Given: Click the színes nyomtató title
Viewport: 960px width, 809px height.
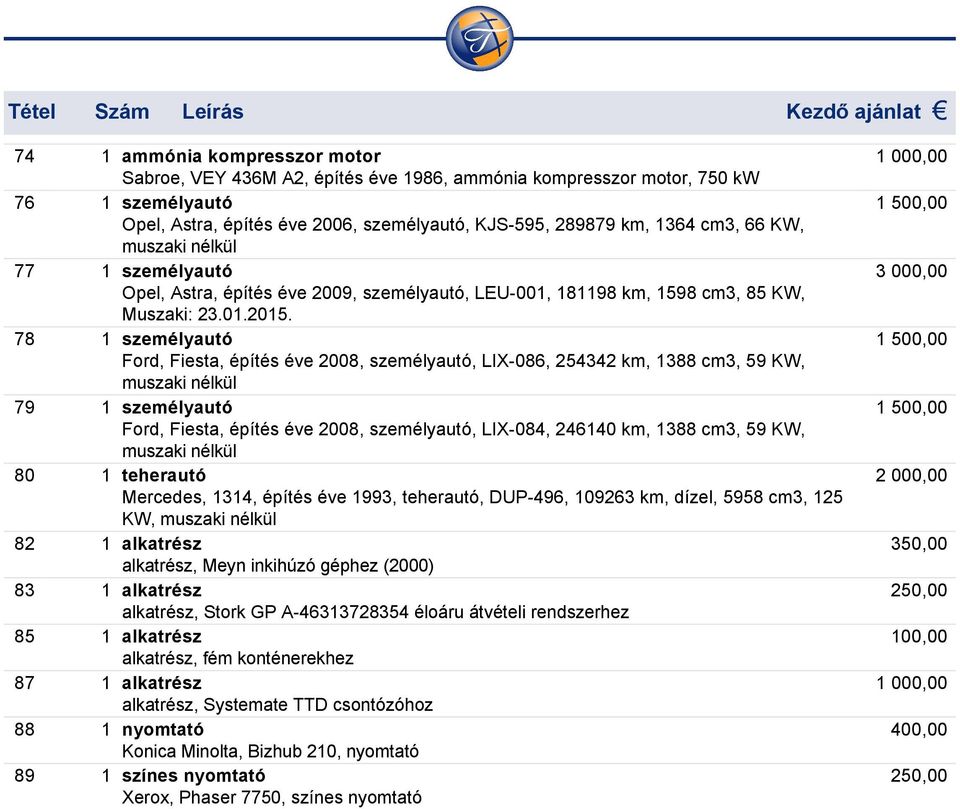Looking at the screenshot, I should click(x=193, y=776).
